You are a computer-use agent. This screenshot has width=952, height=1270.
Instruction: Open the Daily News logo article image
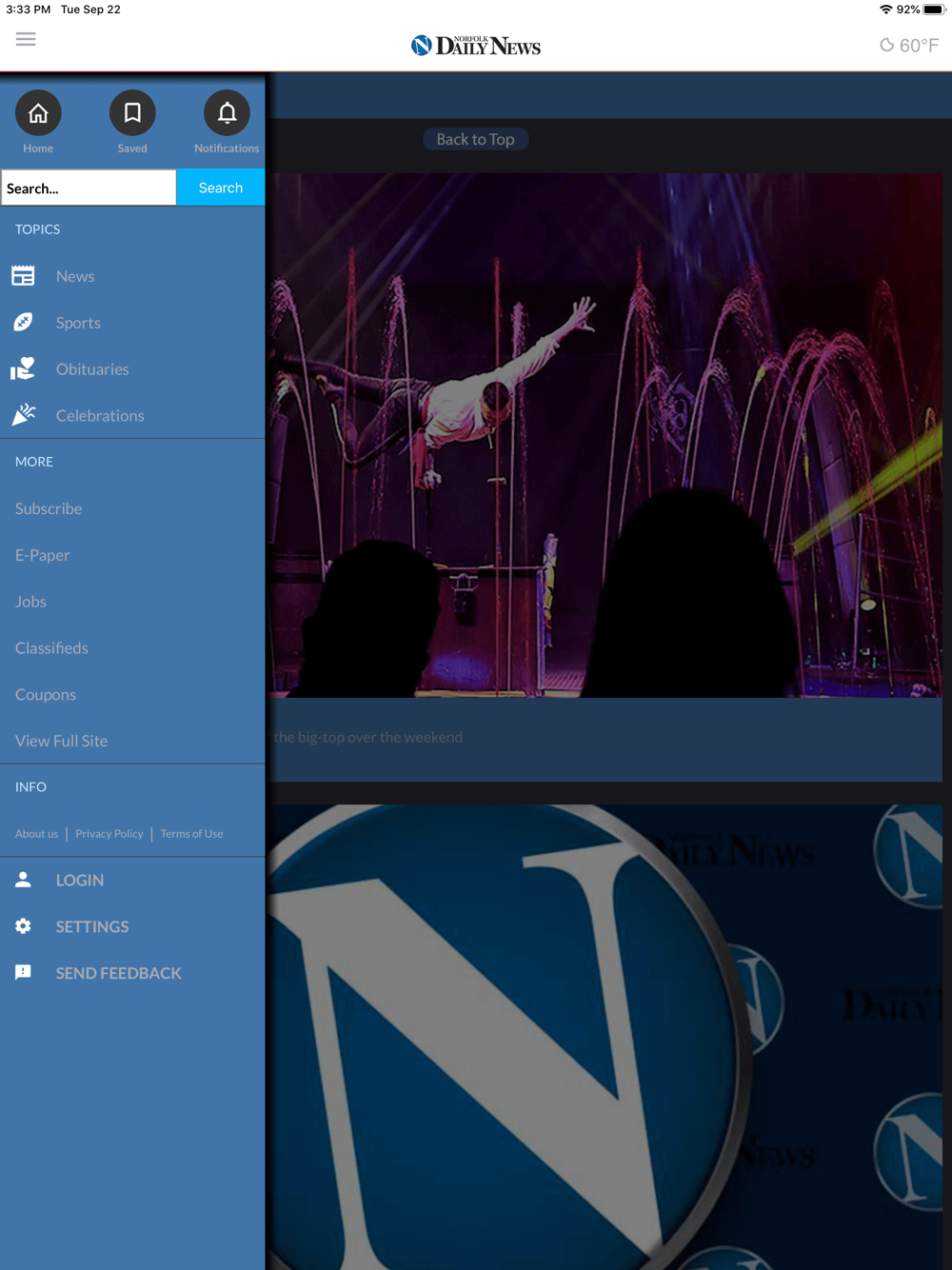pyautogui.click(x=605, y=1038)
